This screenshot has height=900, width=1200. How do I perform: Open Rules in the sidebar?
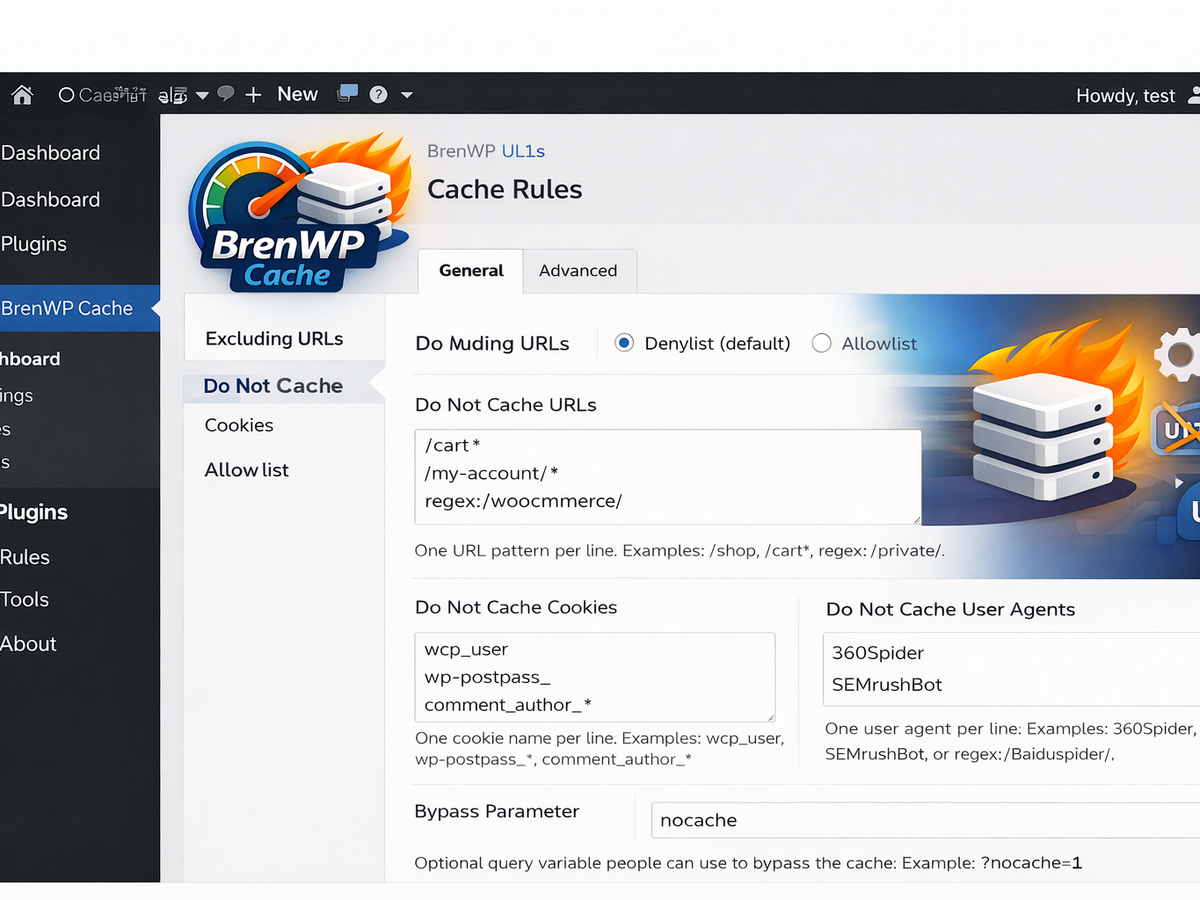25,557
